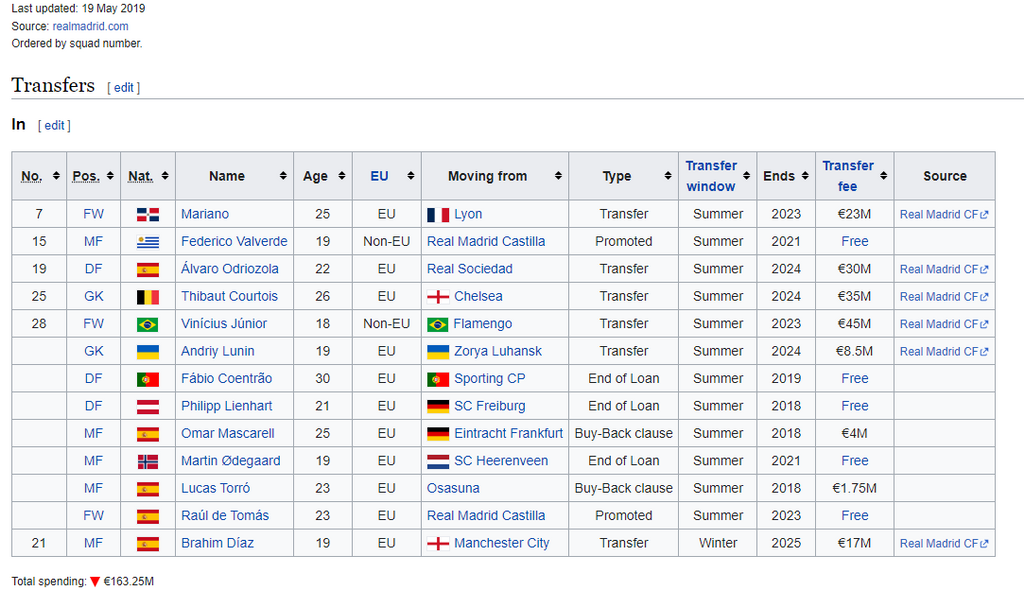This screenshot has height=606, width=1024.
Task: Open Zorya Luhansk club link
Action: 498,351
